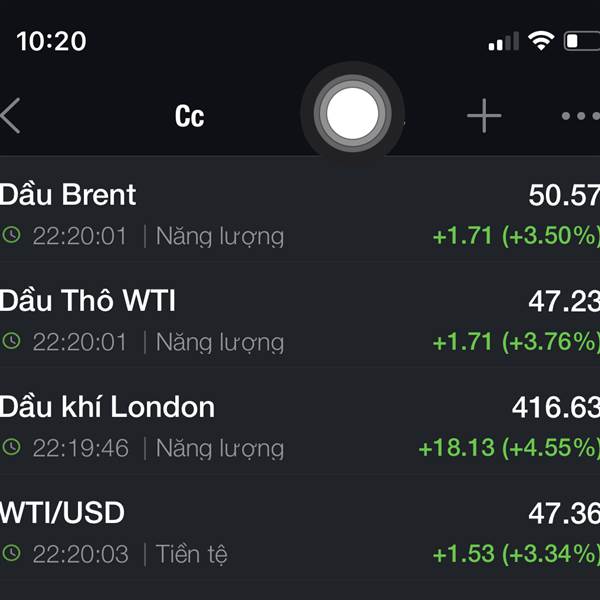The image size is (600, 600).
Task: Select the WTI/USD currency entry
Action: (300, 533)
